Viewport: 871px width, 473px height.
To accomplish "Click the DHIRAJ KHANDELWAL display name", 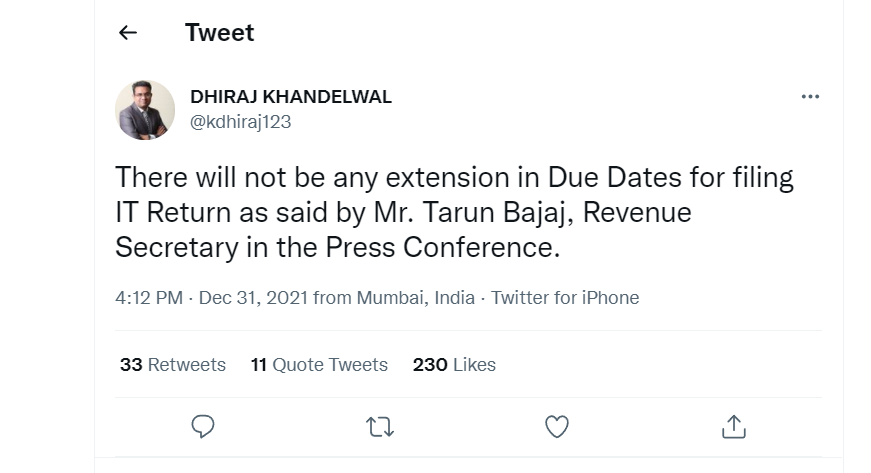I will click(x=290, y=97).
